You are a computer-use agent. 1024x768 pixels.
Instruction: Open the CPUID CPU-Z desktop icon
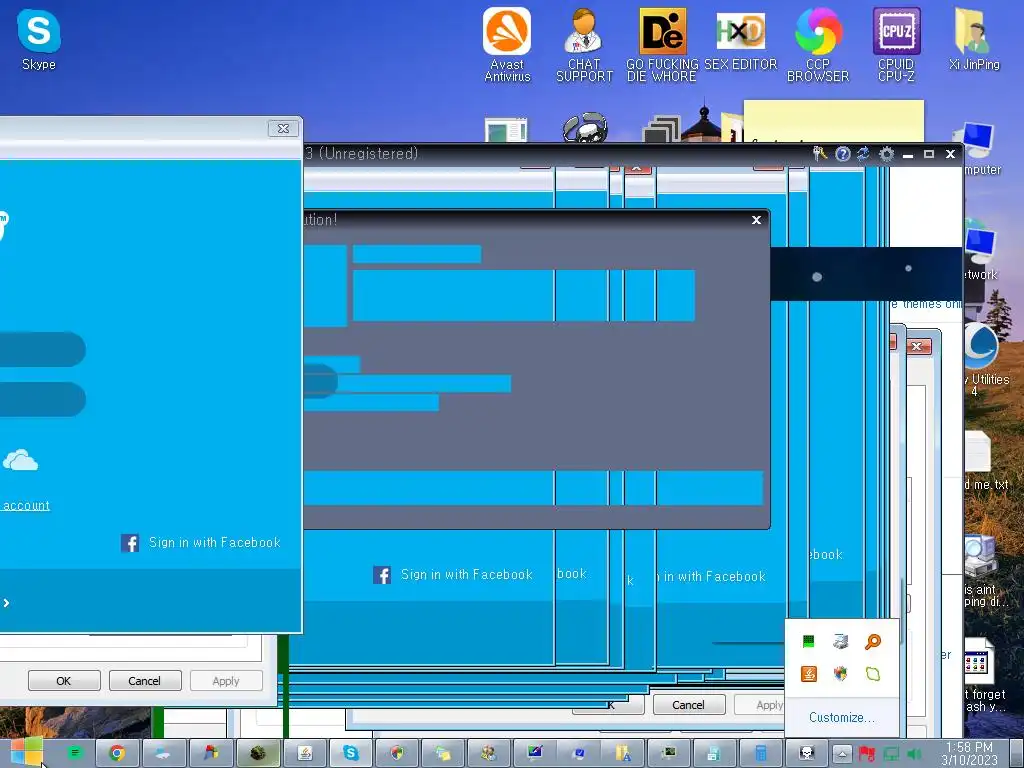pyautogui.click(x=896, y=44)
